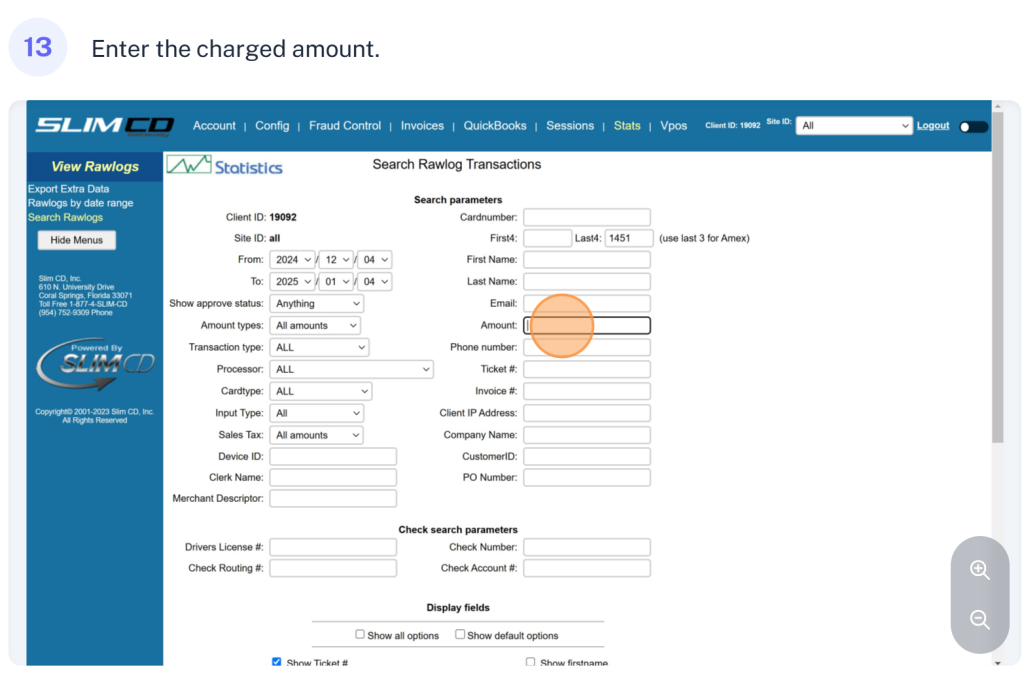This screenshot has width=1024, height=682.
Task: Click the zoom in magnifier icon
Action: tap(979, 570)
